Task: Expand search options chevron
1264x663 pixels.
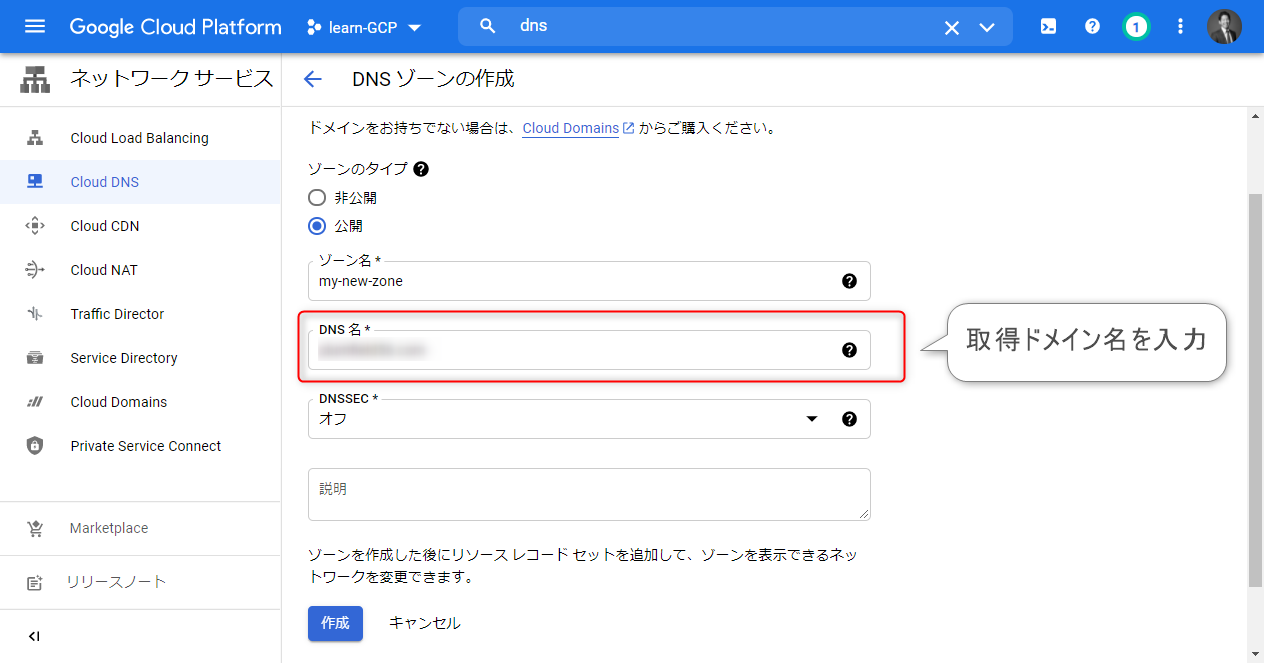Action: 987,27
